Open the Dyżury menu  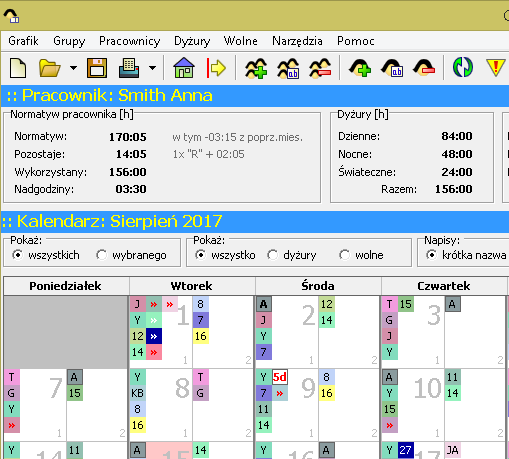tap(192, 41)
